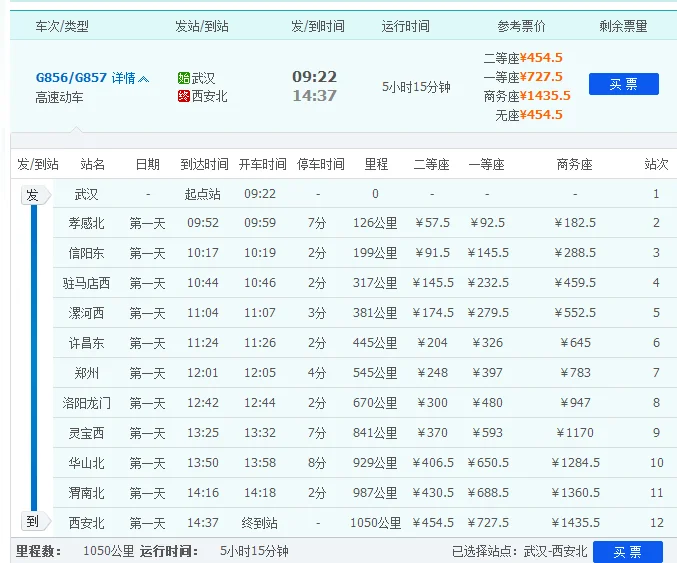The height and width of the screenshot is (563, 677).
Task: Select the 渭南北 station name
Action: pyautogui.click(x=86, y=493)
